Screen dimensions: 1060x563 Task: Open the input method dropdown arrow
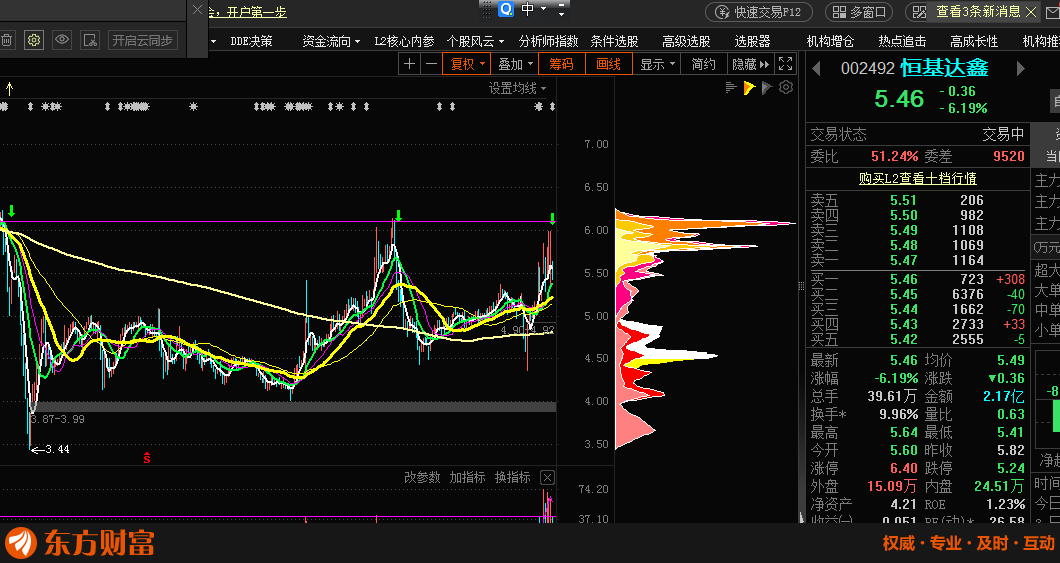point(543,9)
